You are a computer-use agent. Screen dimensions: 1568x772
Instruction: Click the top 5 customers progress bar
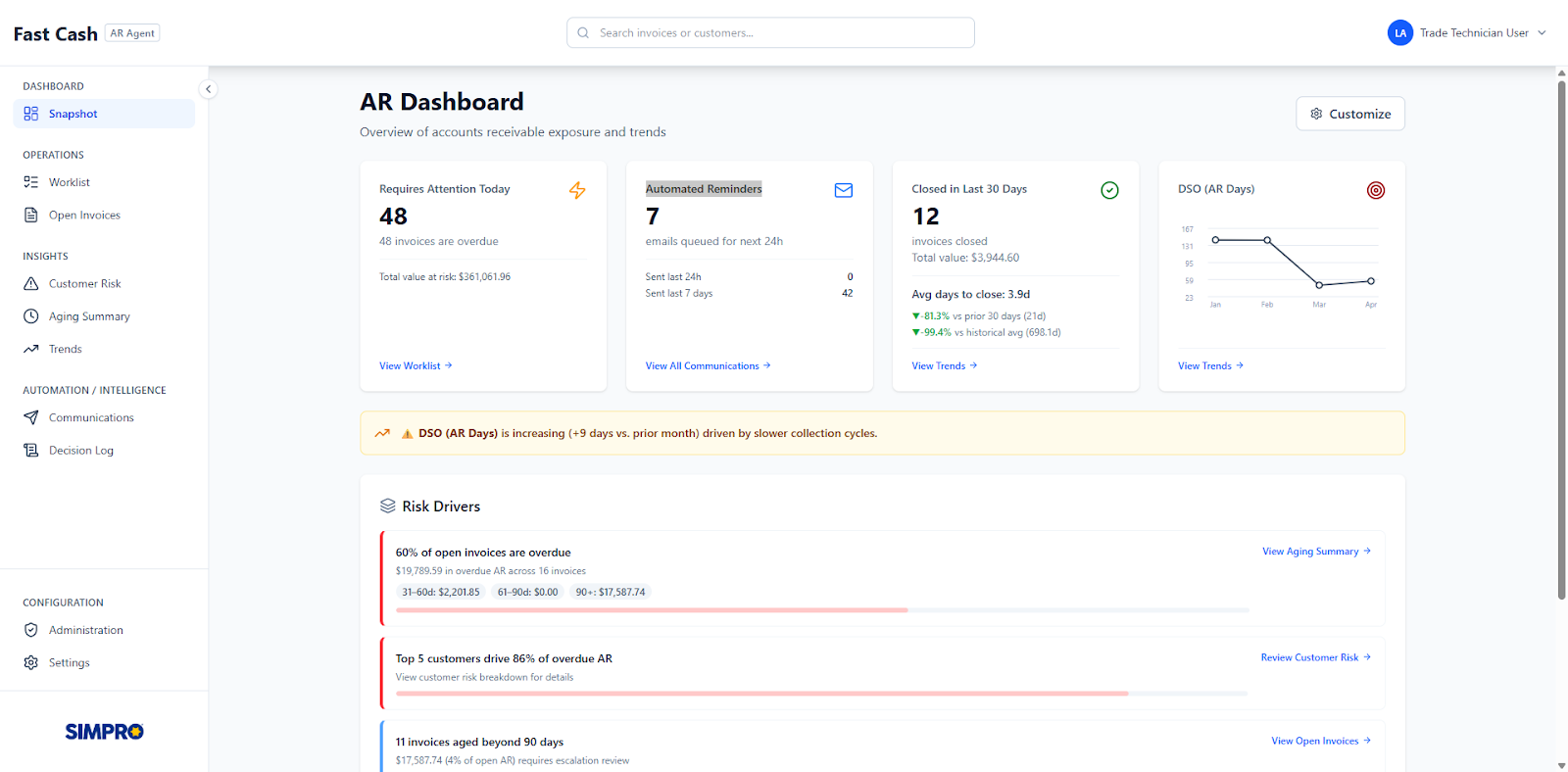(822, 694)
